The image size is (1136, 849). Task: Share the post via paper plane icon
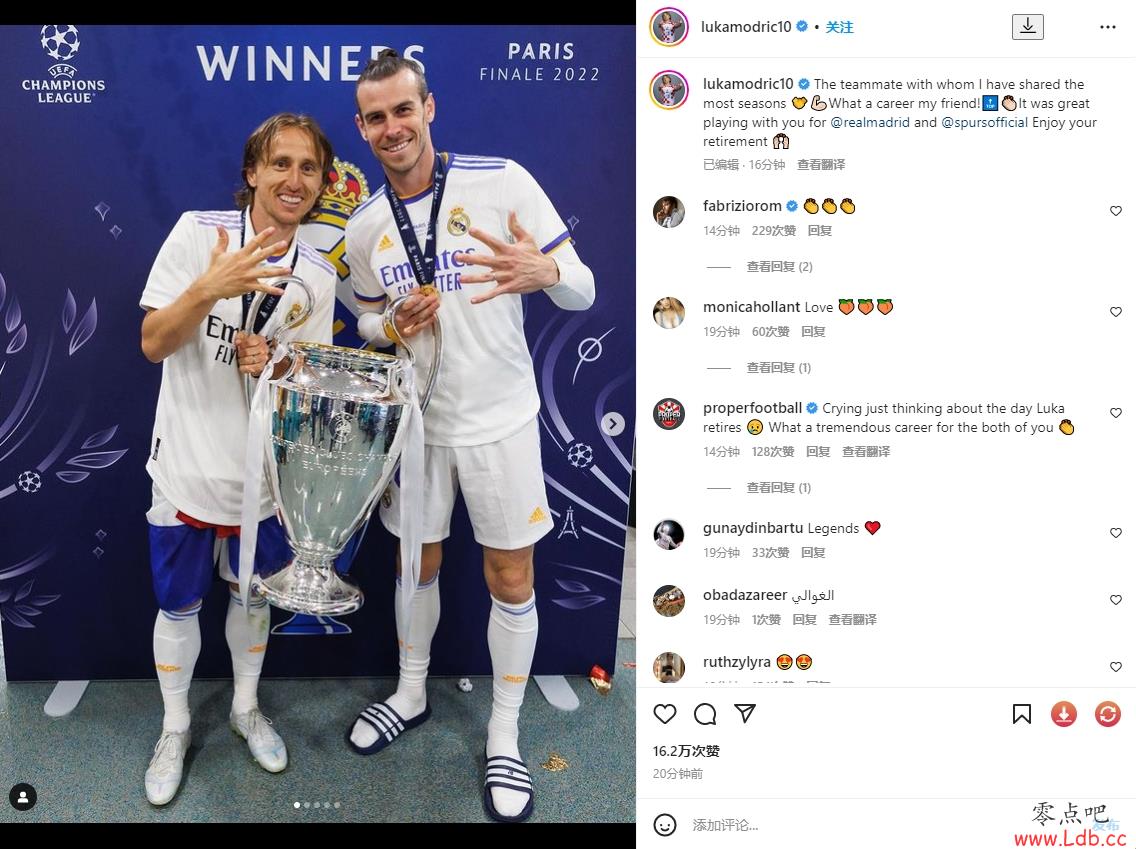click(x=745, y=714)
